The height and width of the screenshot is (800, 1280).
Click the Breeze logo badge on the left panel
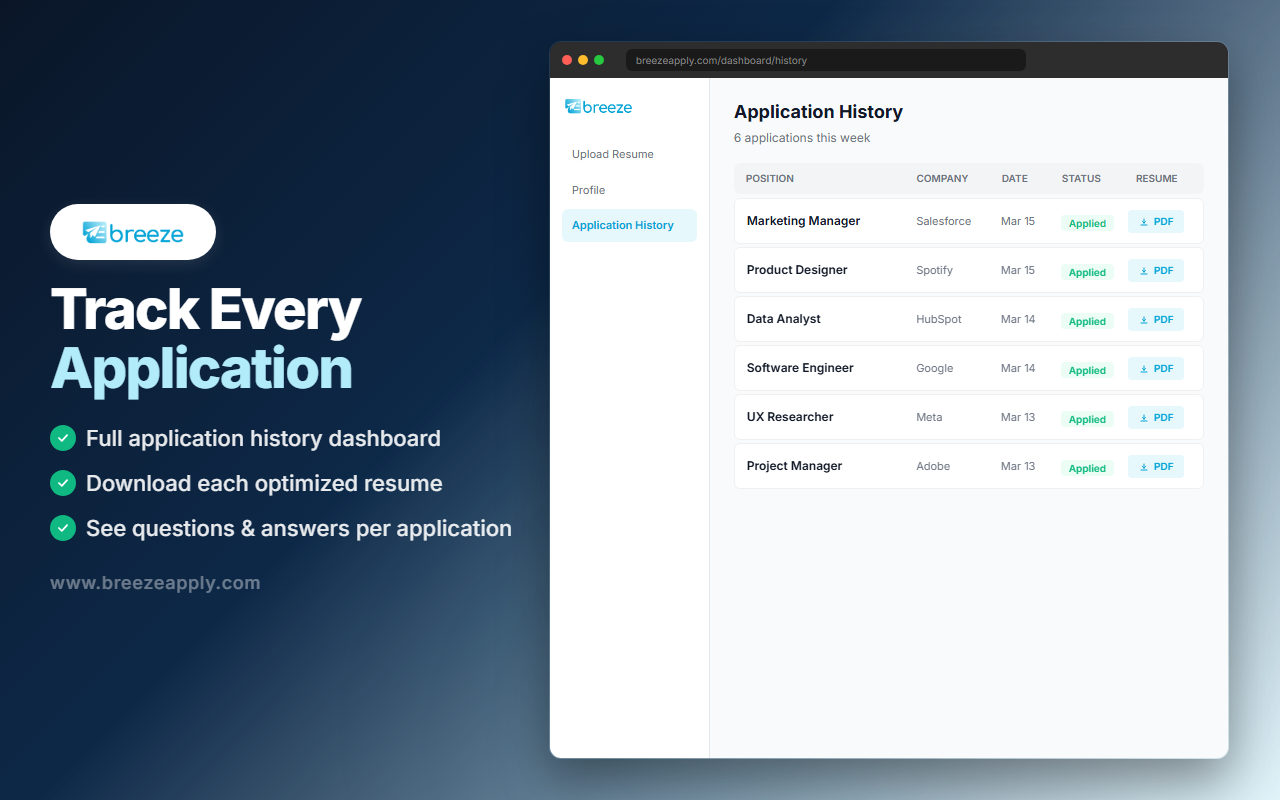pyautogui.click(x=132, y=231)
